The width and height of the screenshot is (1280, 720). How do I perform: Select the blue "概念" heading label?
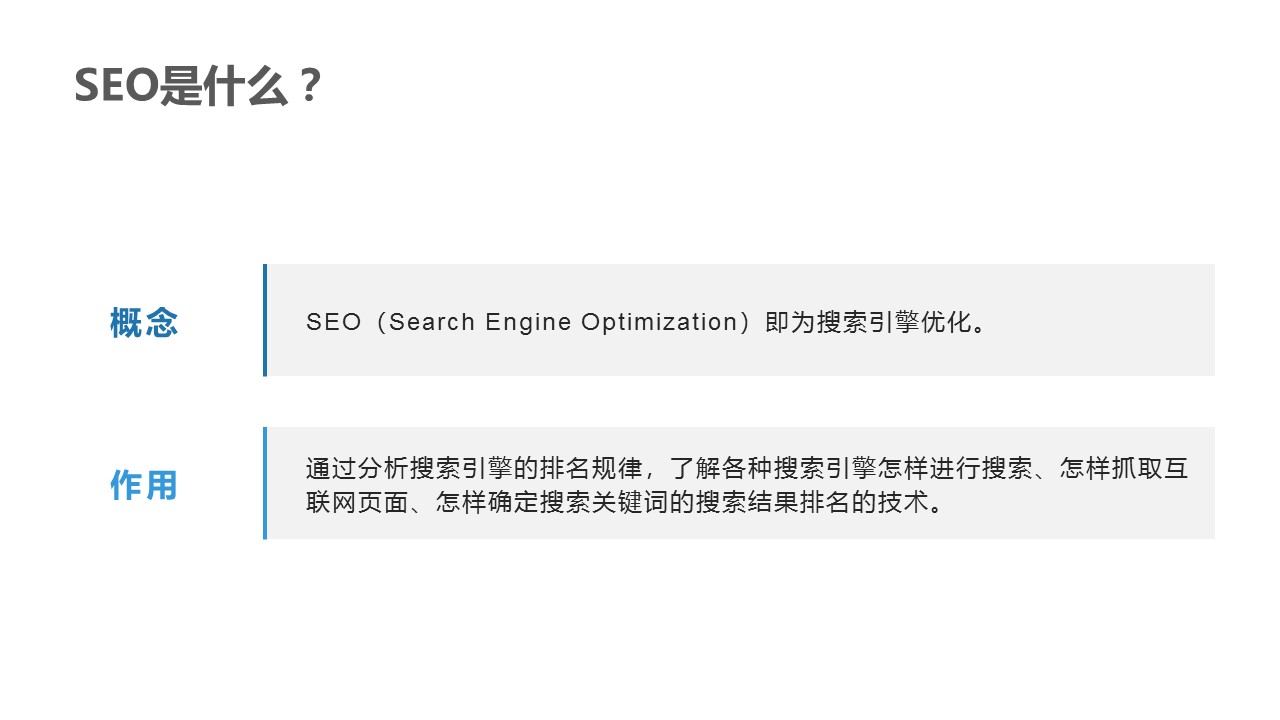point(144,323)
